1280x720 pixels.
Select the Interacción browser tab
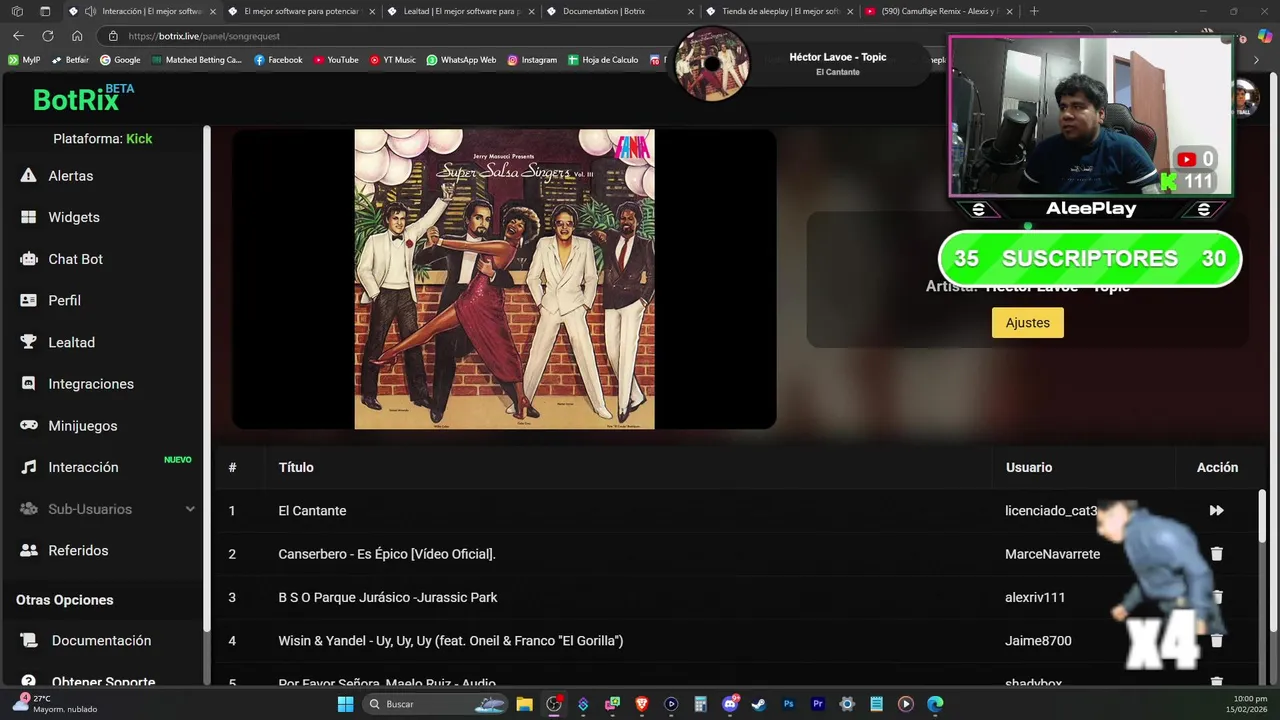(x=141, y=11)
